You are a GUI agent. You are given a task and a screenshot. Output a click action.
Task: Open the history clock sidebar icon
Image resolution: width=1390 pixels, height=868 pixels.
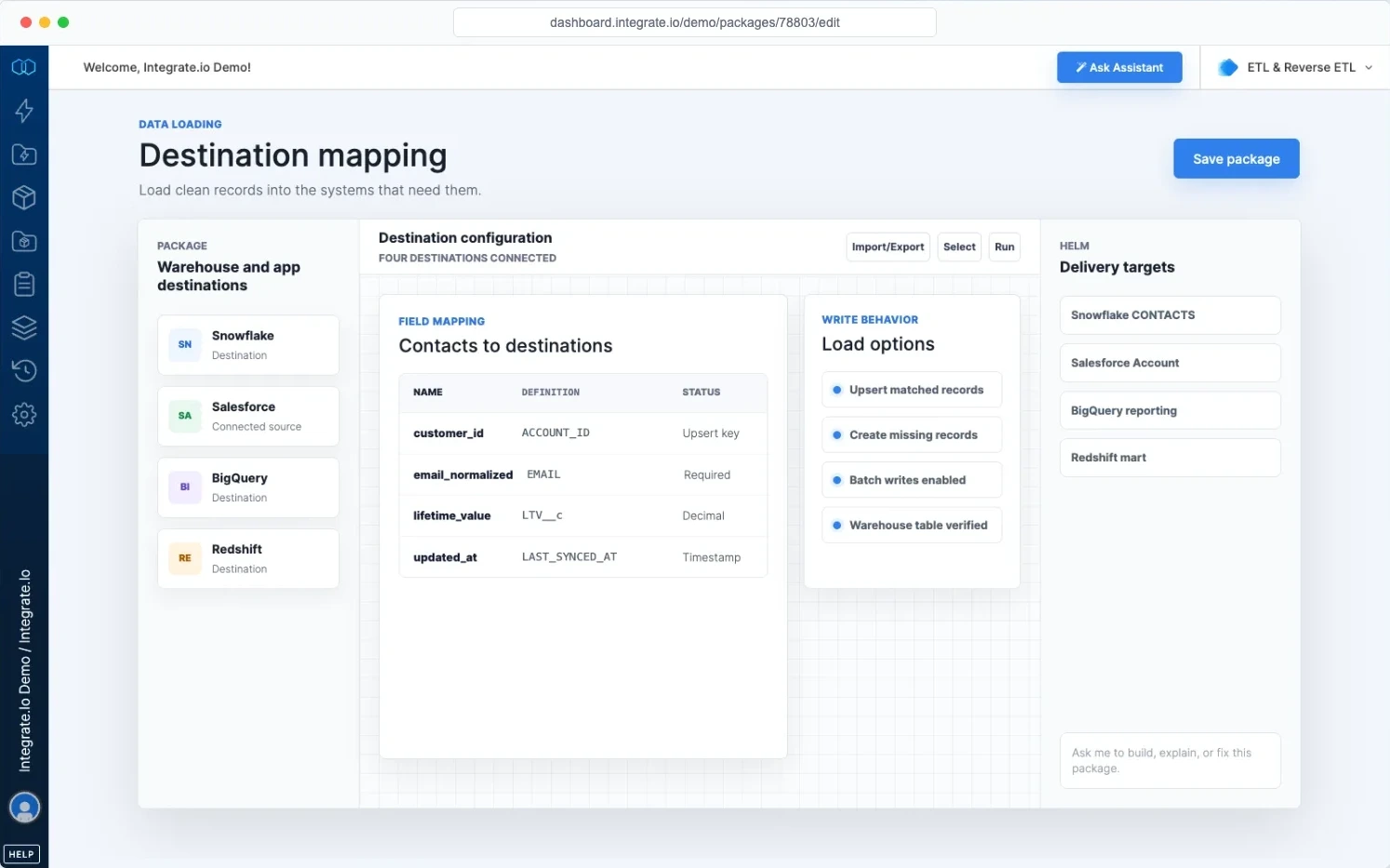pyautogui.click(x=24, y=370)
